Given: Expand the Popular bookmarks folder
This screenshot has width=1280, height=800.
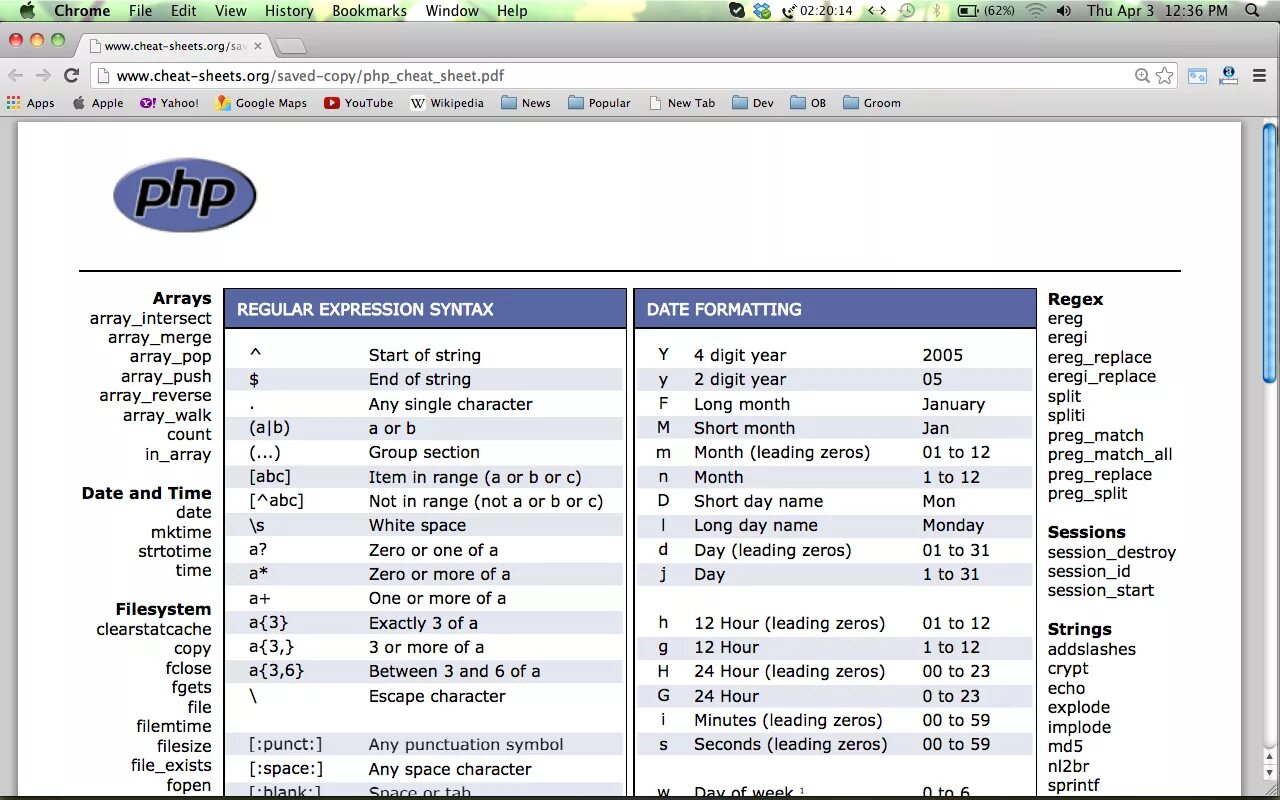Looking at the screenshot, I should (x=599, y=103).
